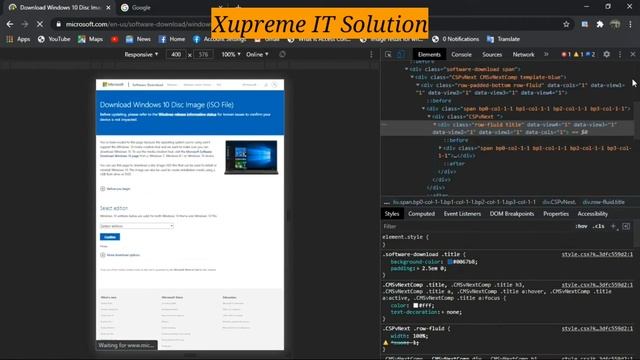640x360 pixels.
Task: Collapse the template-blue div node
Action: coord(412,77)
